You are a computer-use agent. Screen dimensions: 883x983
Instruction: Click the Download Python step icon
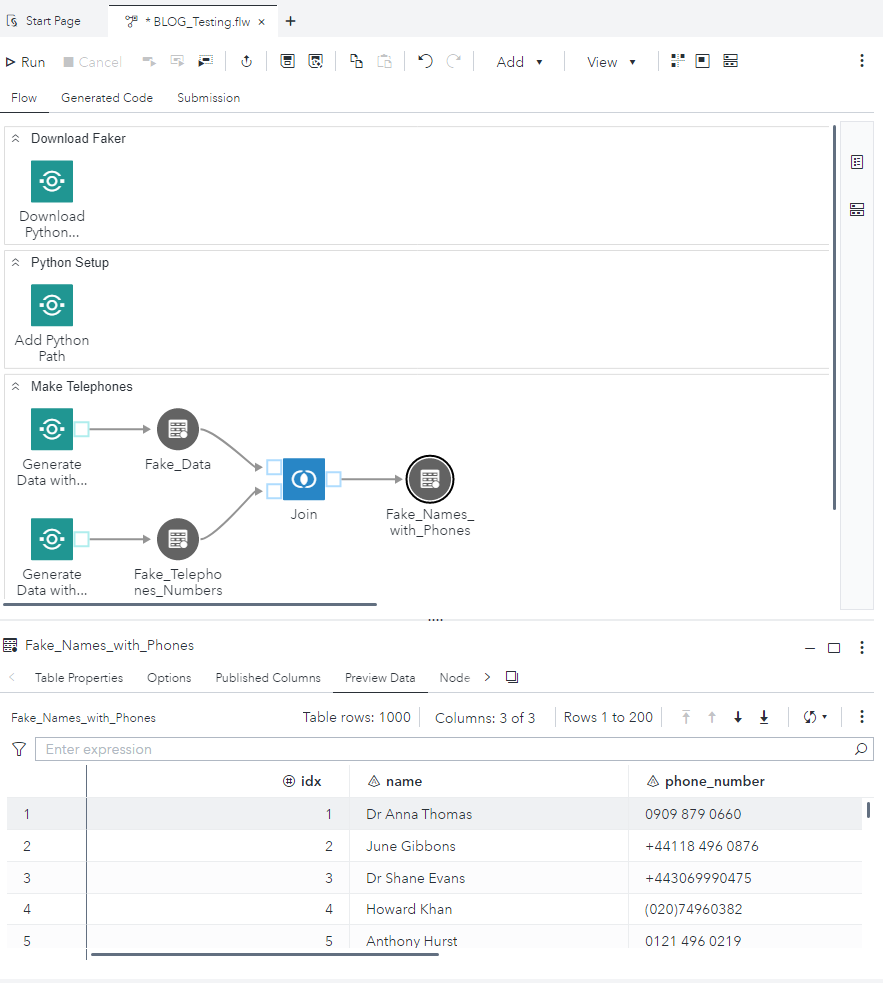(x=52, y=181)
